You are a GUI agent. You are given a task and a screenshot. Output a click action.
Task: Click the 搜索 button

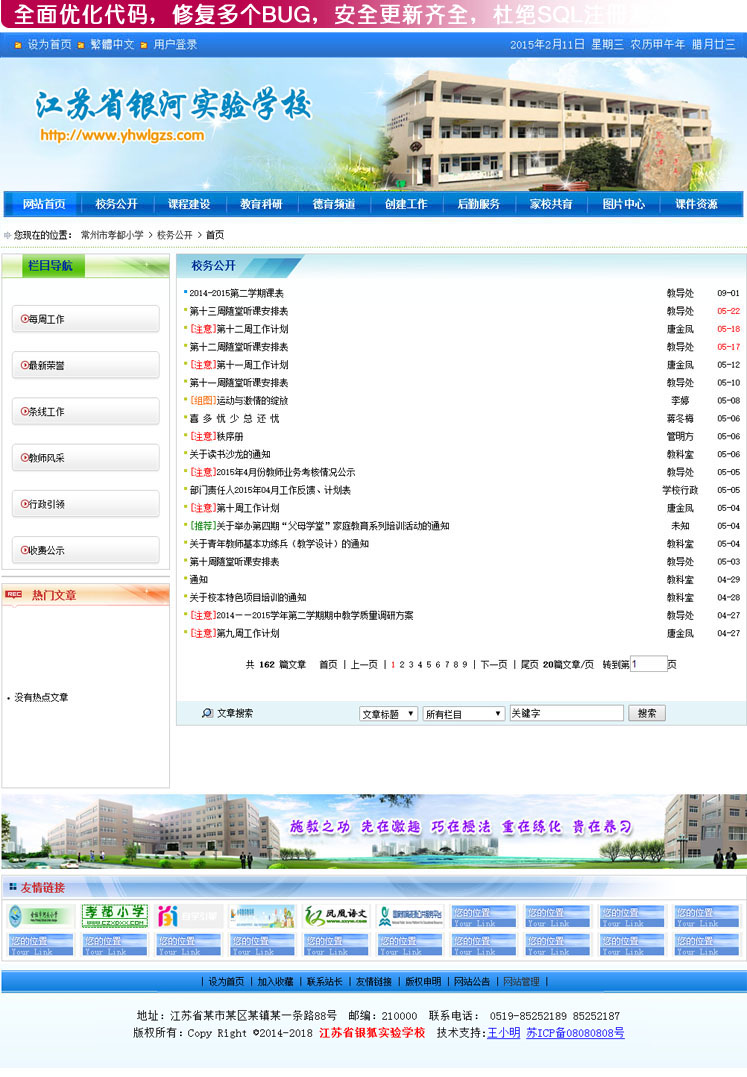pyautogui.click(x=647, y=713)
